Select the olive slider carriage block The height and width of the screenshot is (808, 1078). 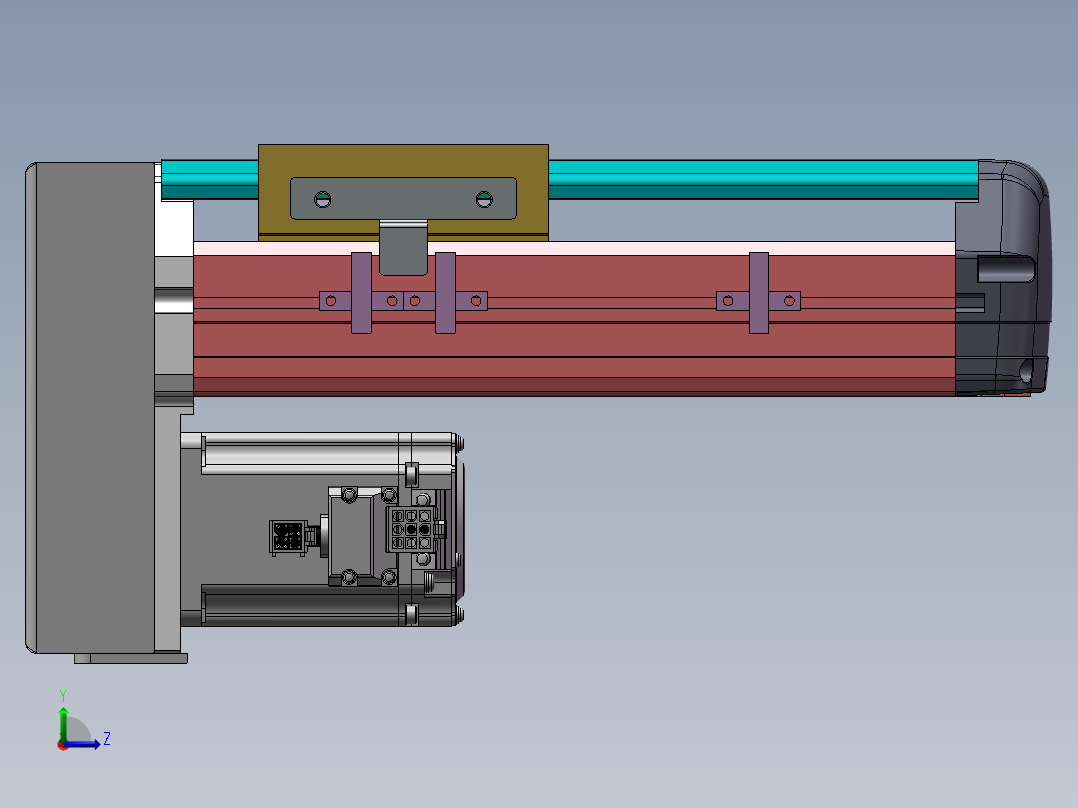[x=403, y=162]
